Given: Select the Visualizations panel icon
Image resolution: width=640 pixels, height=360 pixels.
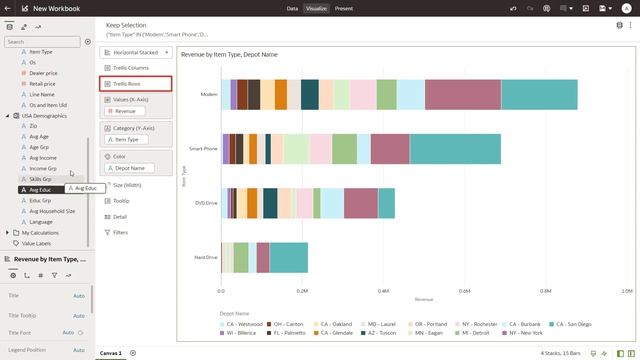Looking at the screenshot, I should click(24, 27).
